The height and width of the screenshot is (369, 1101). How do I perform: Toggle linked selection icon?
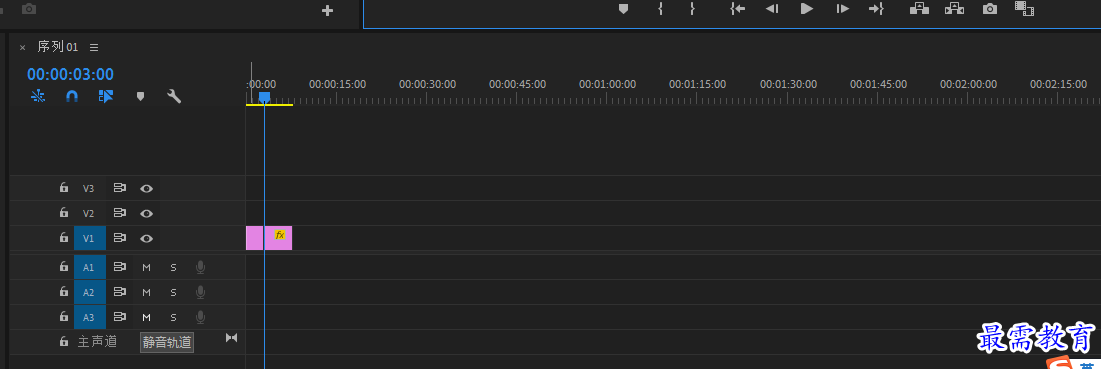click(x=106, y=96)
